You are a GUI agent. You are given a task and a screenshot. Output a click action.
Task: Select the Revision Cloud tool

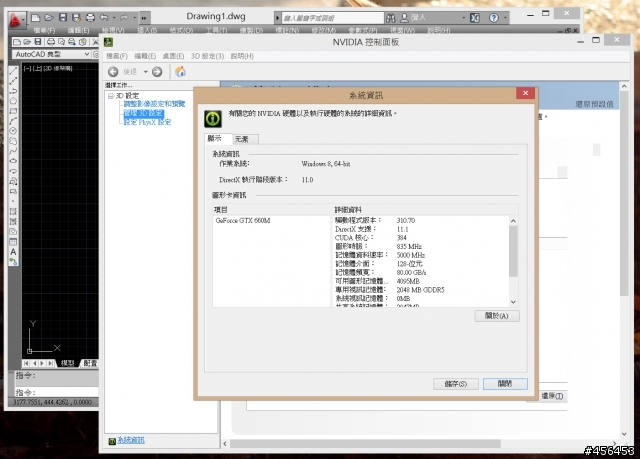tap(13, 141)
